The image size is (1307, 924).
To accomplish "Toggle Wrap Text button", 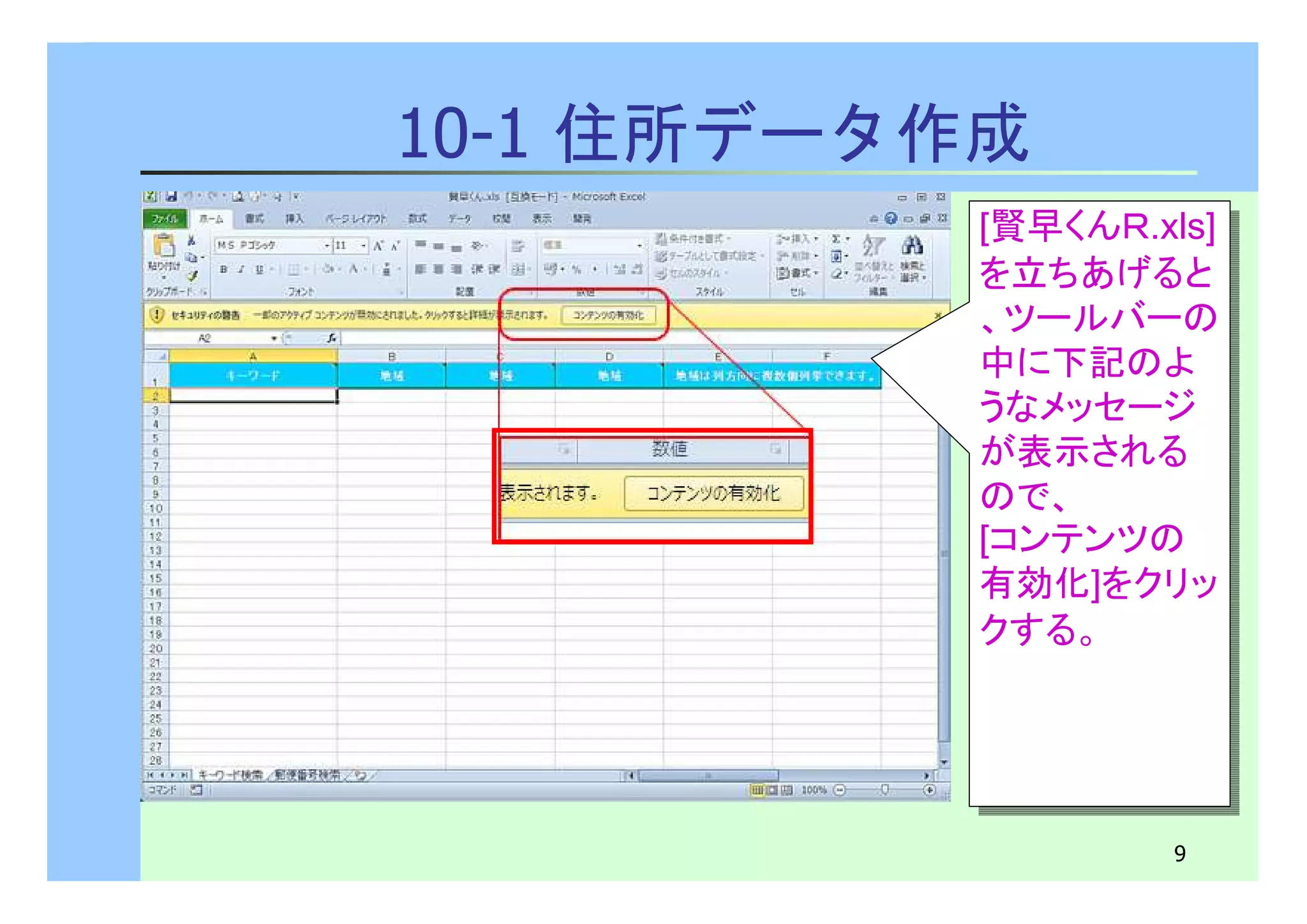I will click(x=518, y=246).
